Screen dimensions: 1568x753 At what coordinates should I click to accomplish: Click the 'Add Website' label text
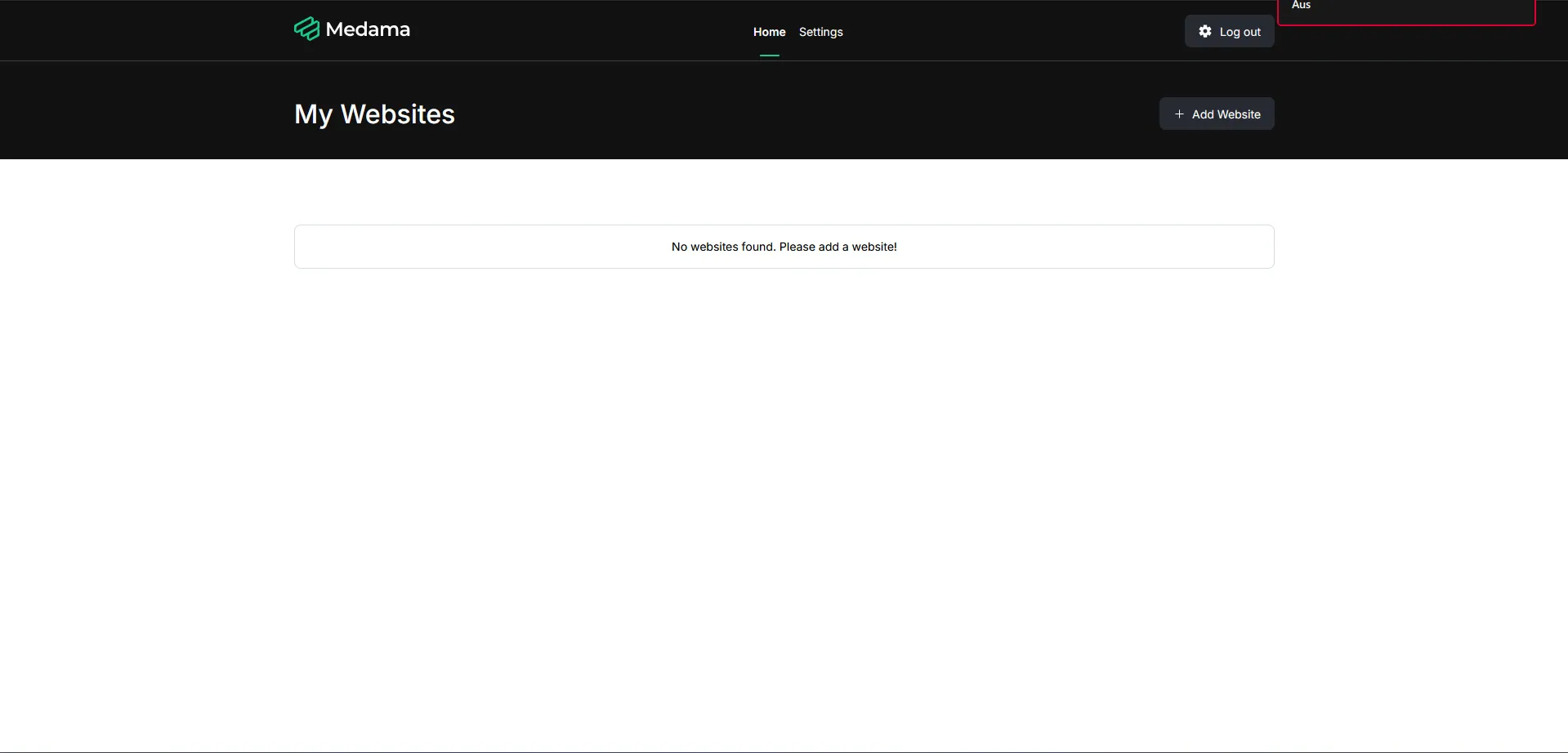pyautogui.click(x=1226, y=114)
